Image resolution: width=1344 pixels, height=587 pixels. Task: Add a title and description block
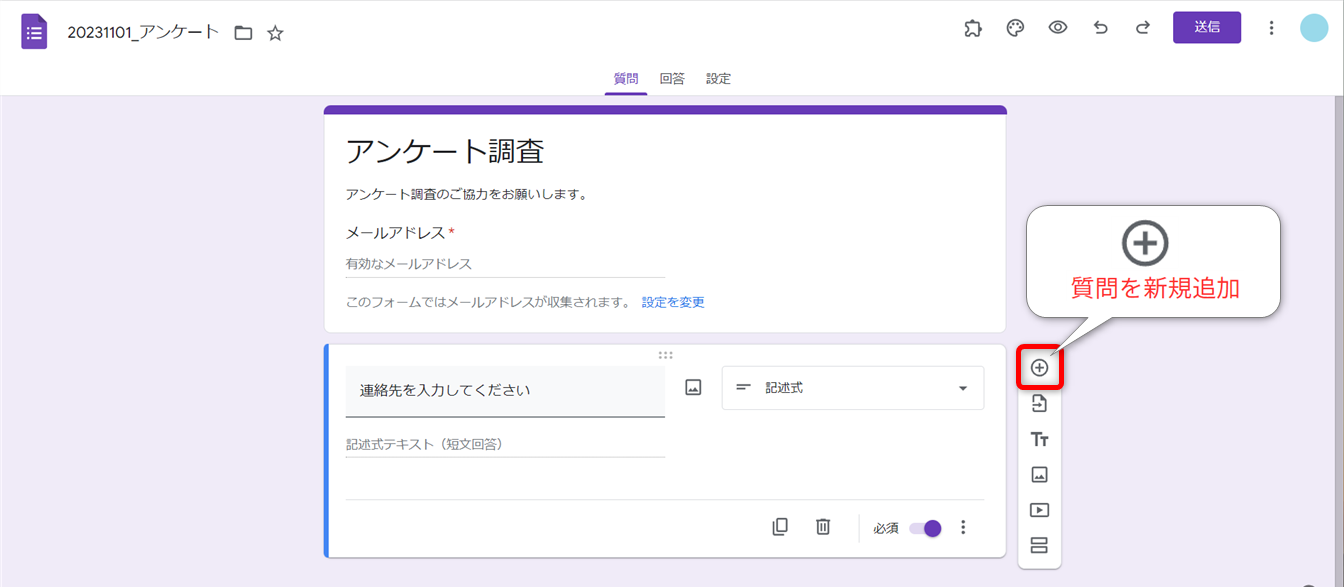(1039, 439)
